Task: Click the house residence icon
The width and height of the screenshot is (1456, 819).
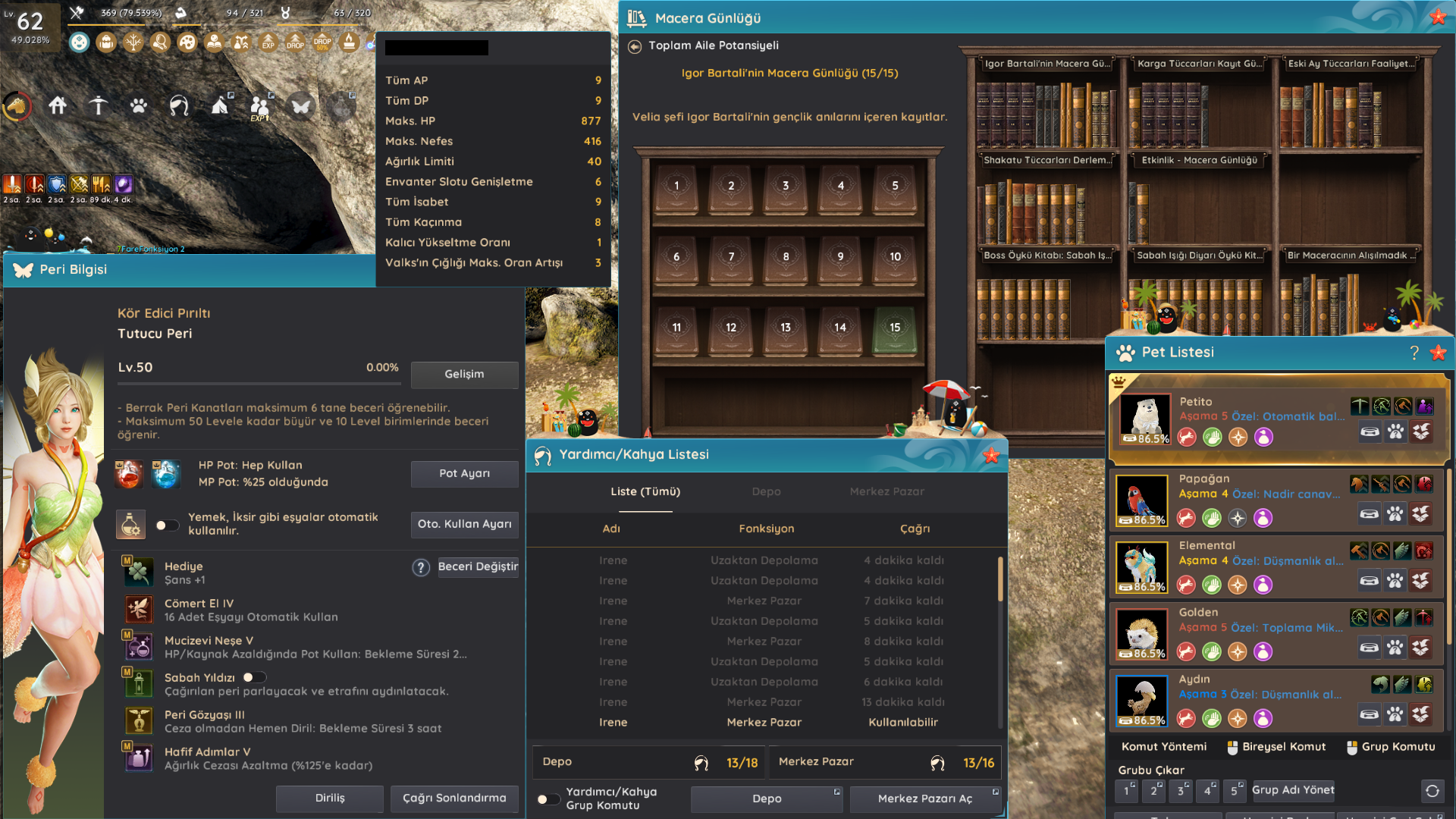Action: (58, 106)
